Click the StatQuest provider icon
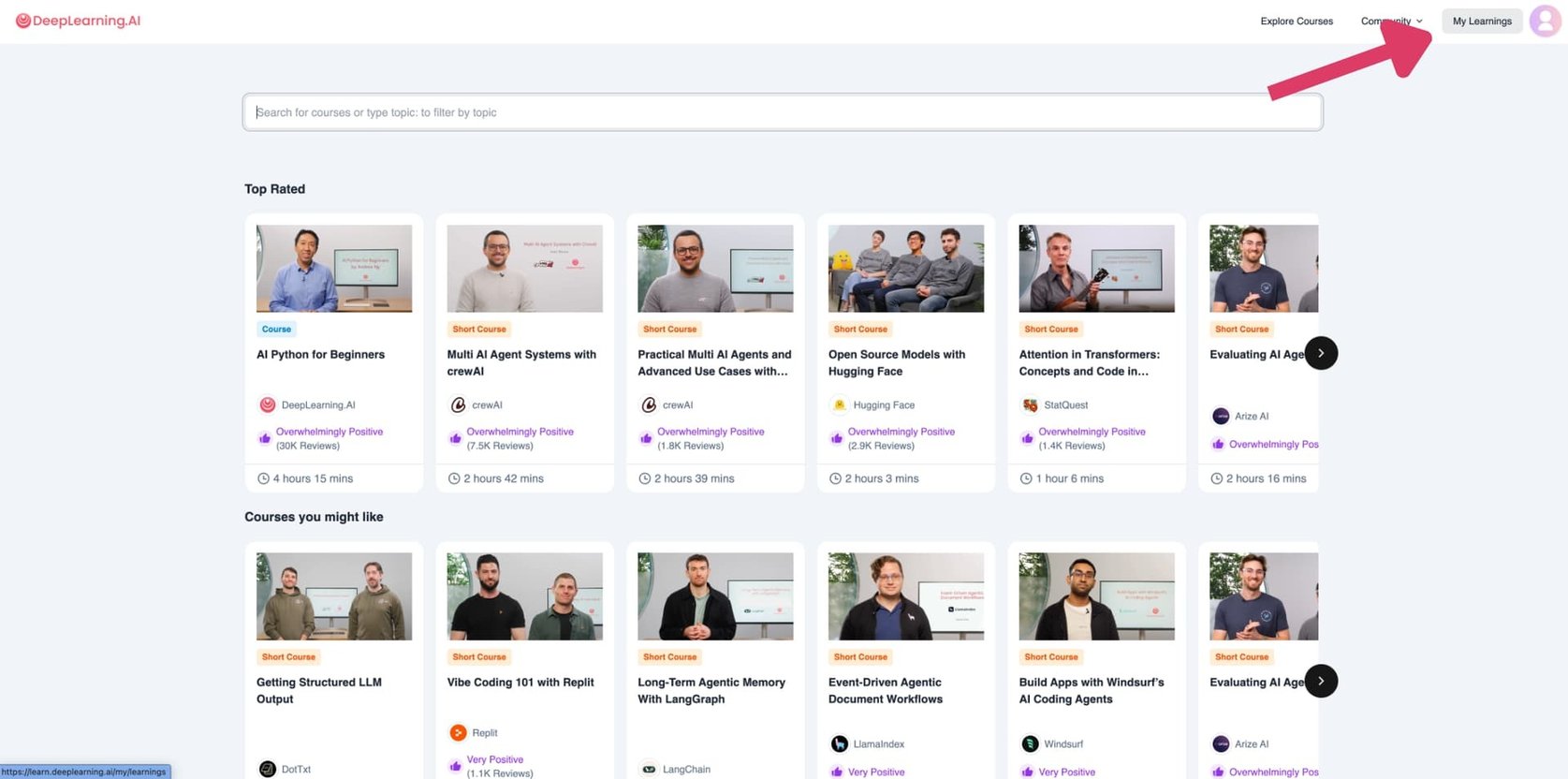The width and height of the screenshot is (1568, 779). (x=1030, y=405)
